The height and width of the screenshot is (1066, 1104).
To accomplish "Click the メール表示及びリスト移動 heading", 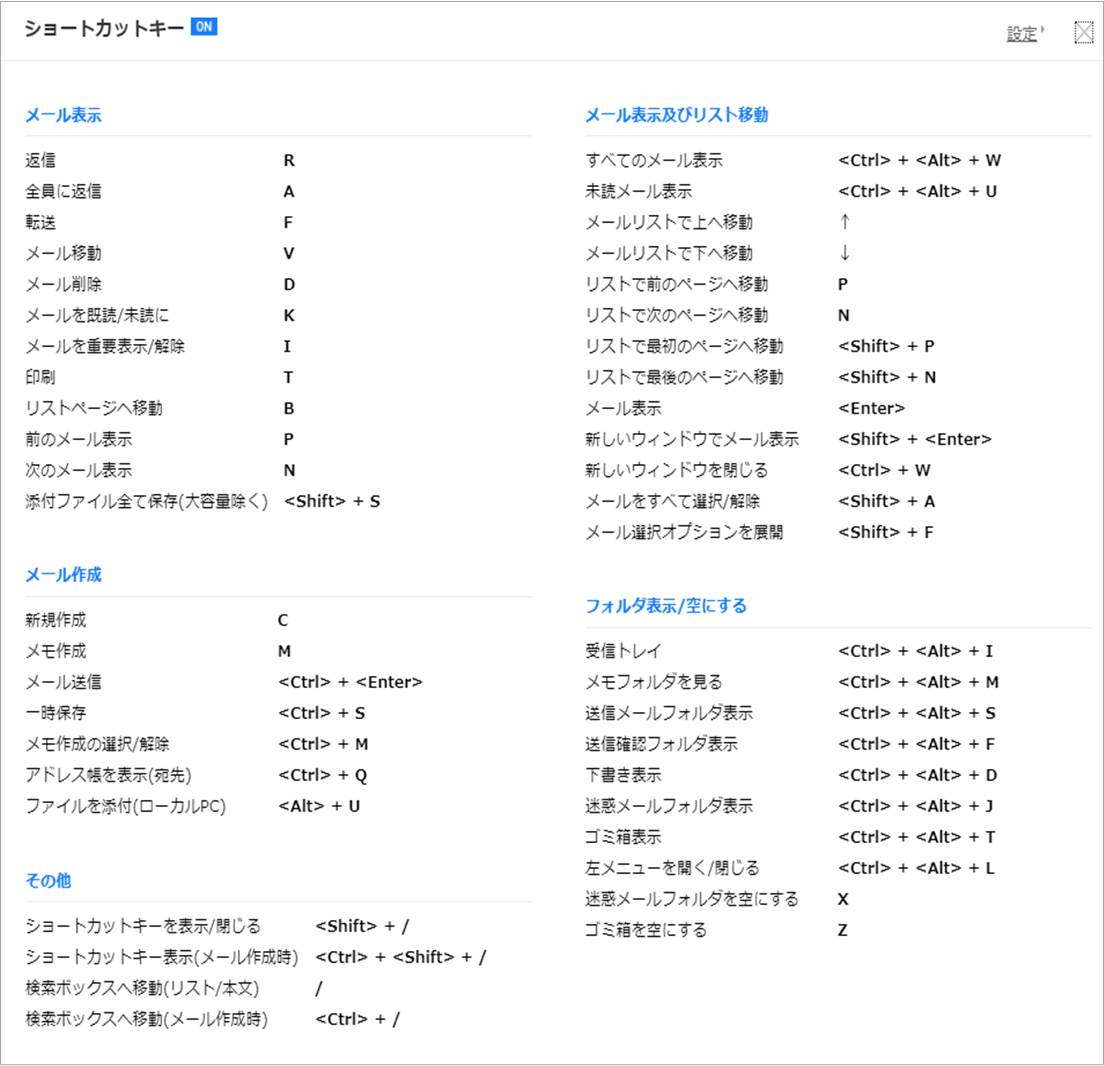I will [676, 115].
